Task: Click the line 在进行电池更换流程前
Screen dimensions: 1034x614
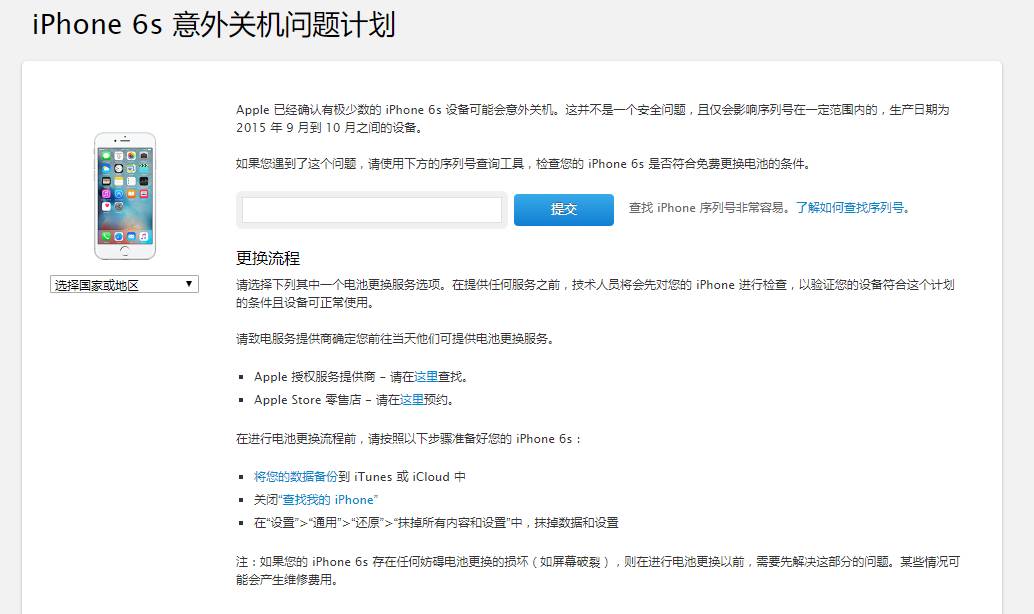Action: click(x=409, y=439)
